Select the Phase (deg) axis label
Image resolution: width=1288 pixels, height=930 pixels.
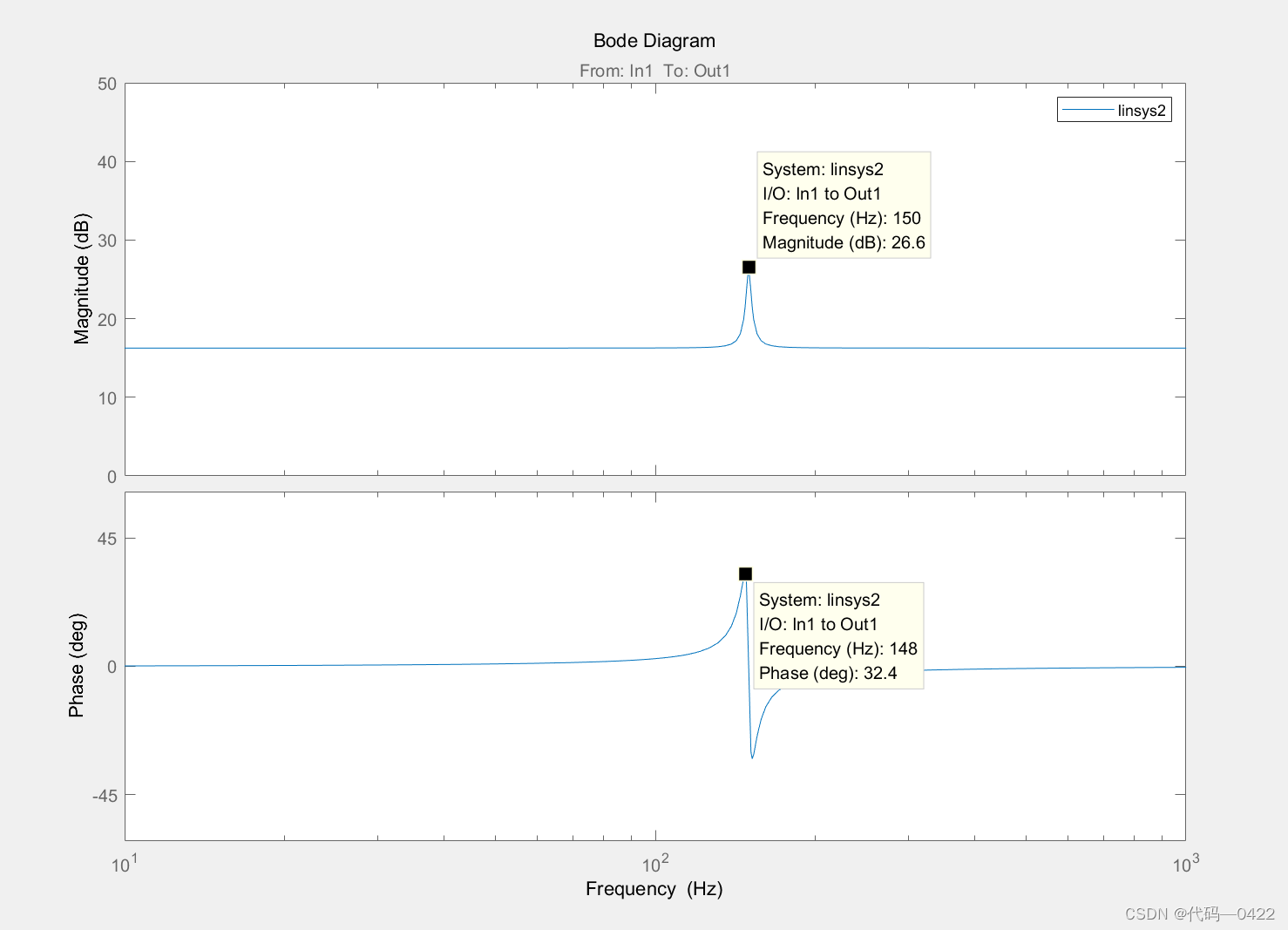click(77, 665)
